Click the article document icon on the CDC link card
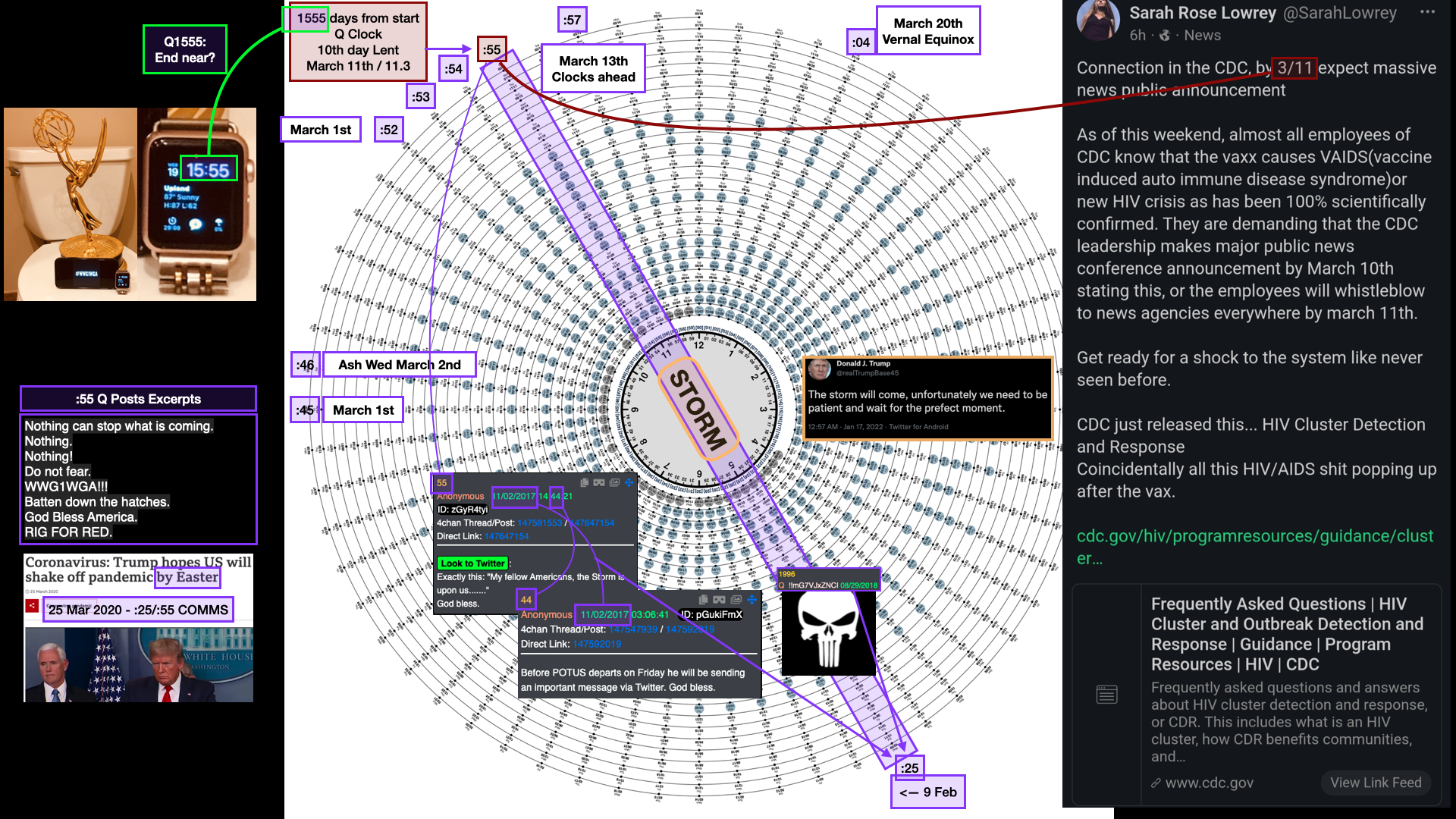The height and width of the screenshot is (819, 1456). pyautogui.click(x=1107, y=694)
